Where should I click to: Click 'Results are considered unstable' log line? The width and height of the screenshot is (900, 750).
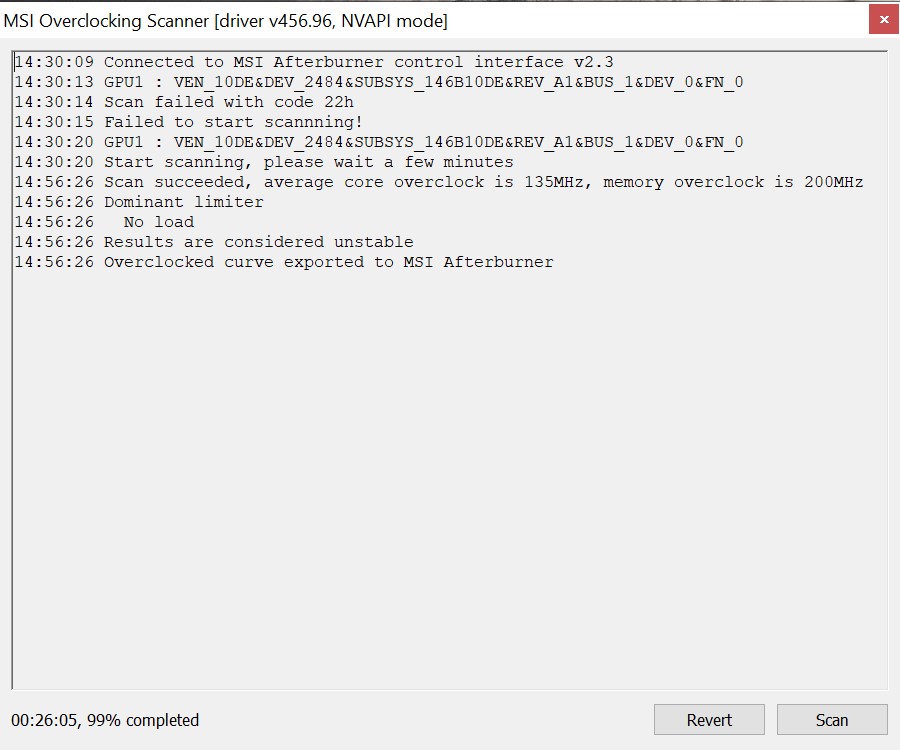click(258, 242)
